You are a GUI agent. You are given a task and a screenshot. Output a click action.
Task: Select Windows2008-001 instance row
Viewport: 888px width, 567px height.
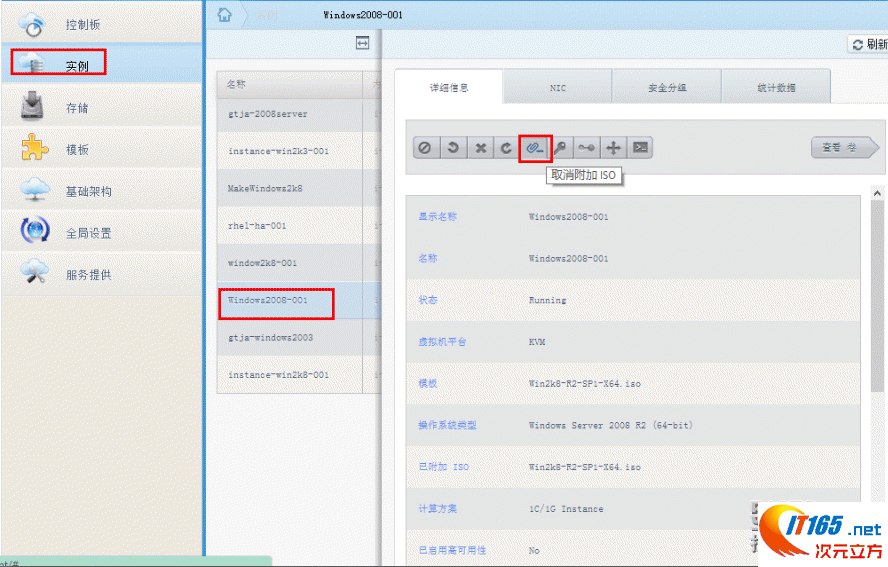point(299,300)
